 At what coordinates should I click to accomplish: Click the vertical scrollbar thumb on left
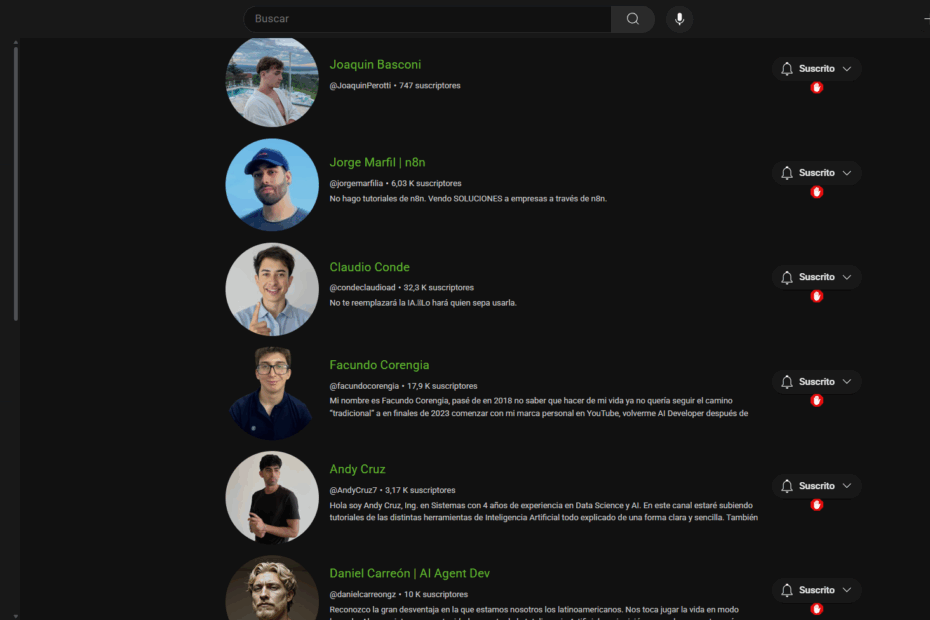tap(15, 184)
